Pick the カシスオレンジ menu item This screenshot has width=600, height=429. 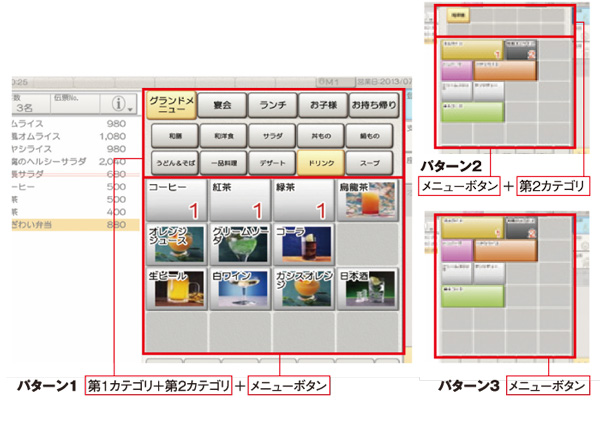(x=303, y=289)
